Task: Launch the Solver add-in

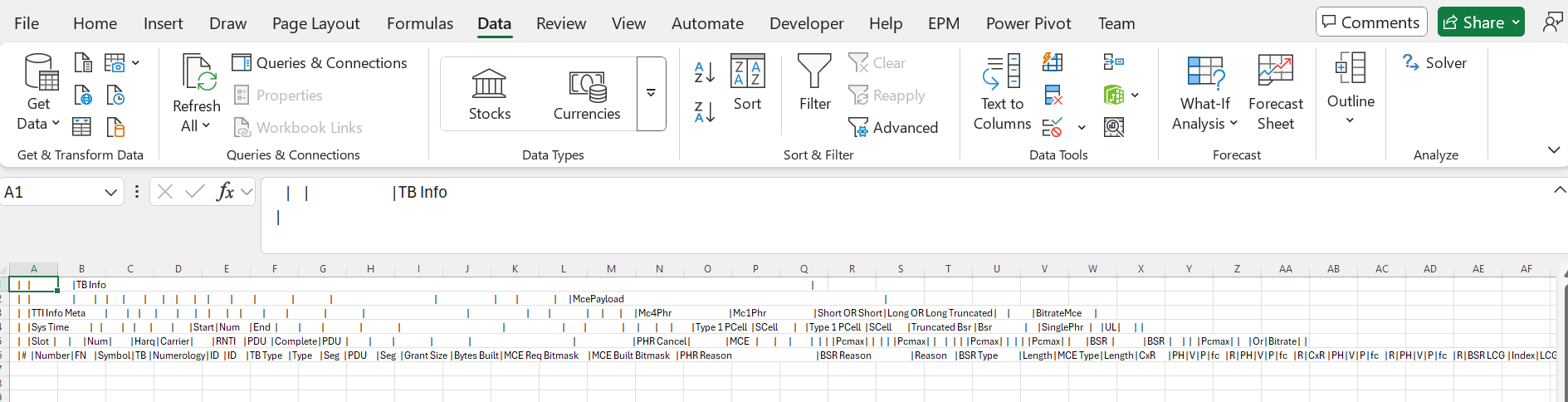Action: tap(1434, 63)
